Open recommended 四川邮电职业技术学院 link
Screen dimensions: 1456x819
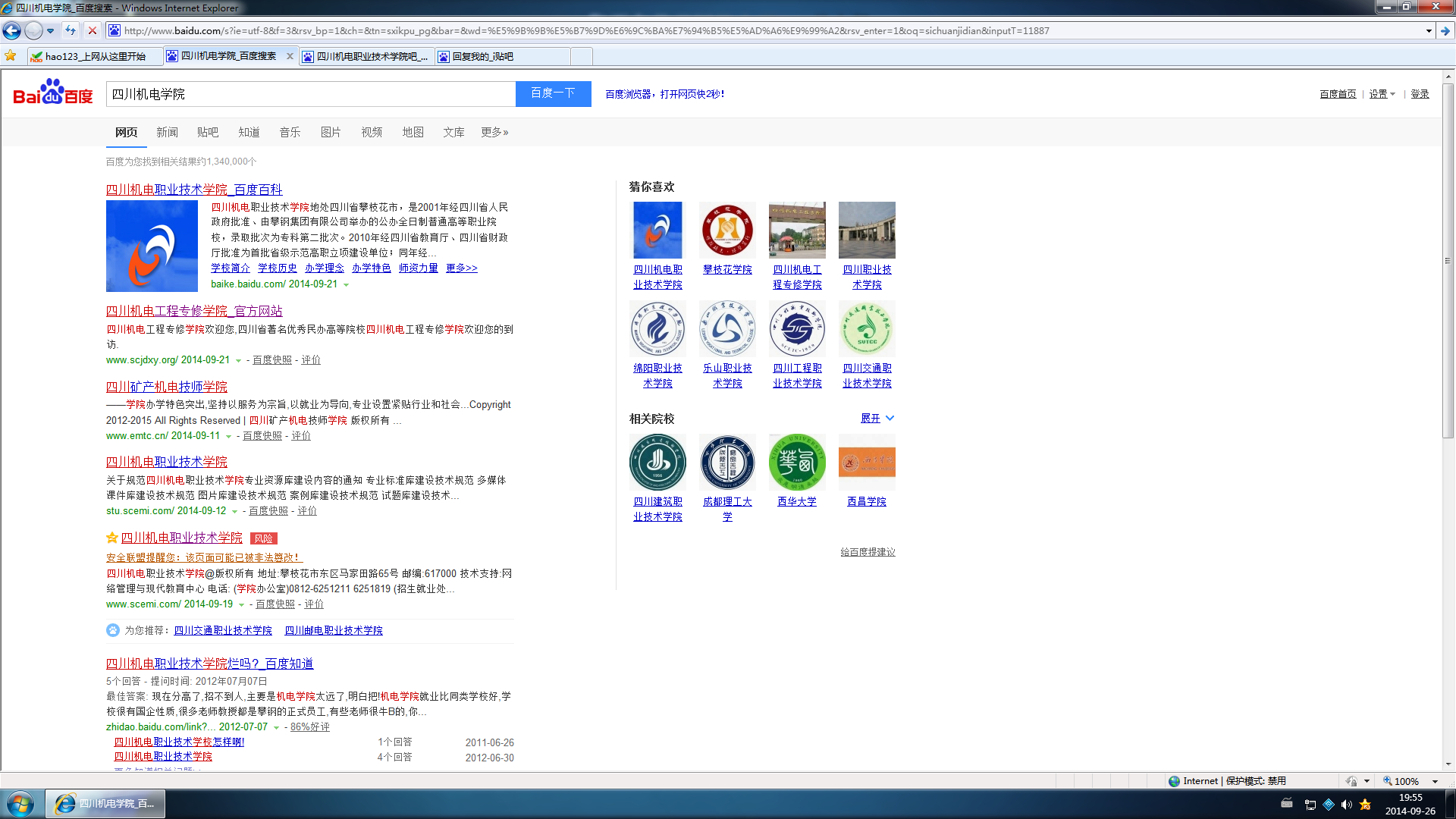click(x=334, y=630)
